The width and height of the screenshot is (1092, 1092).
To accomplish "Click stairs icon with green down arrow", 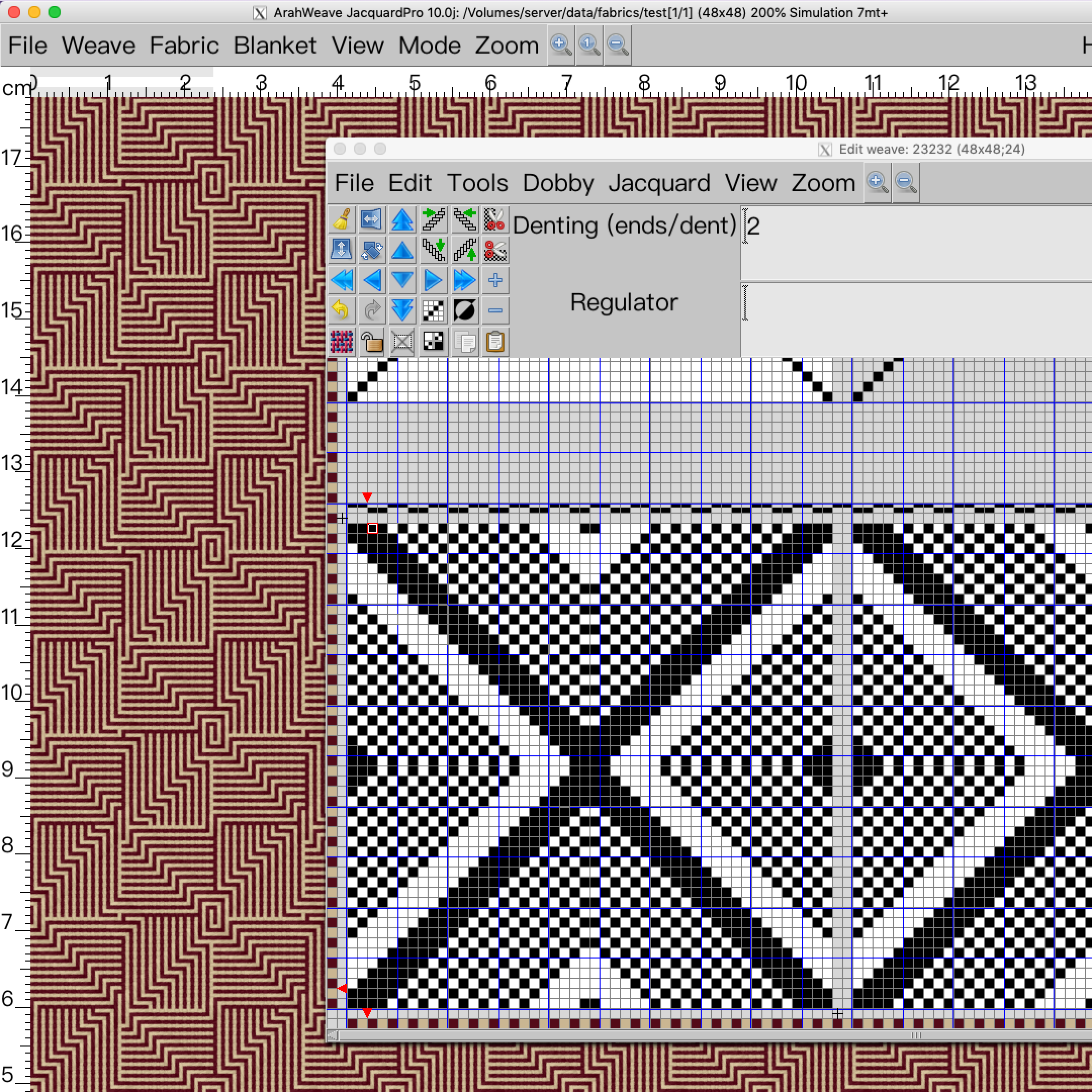I will coord(434,250).
